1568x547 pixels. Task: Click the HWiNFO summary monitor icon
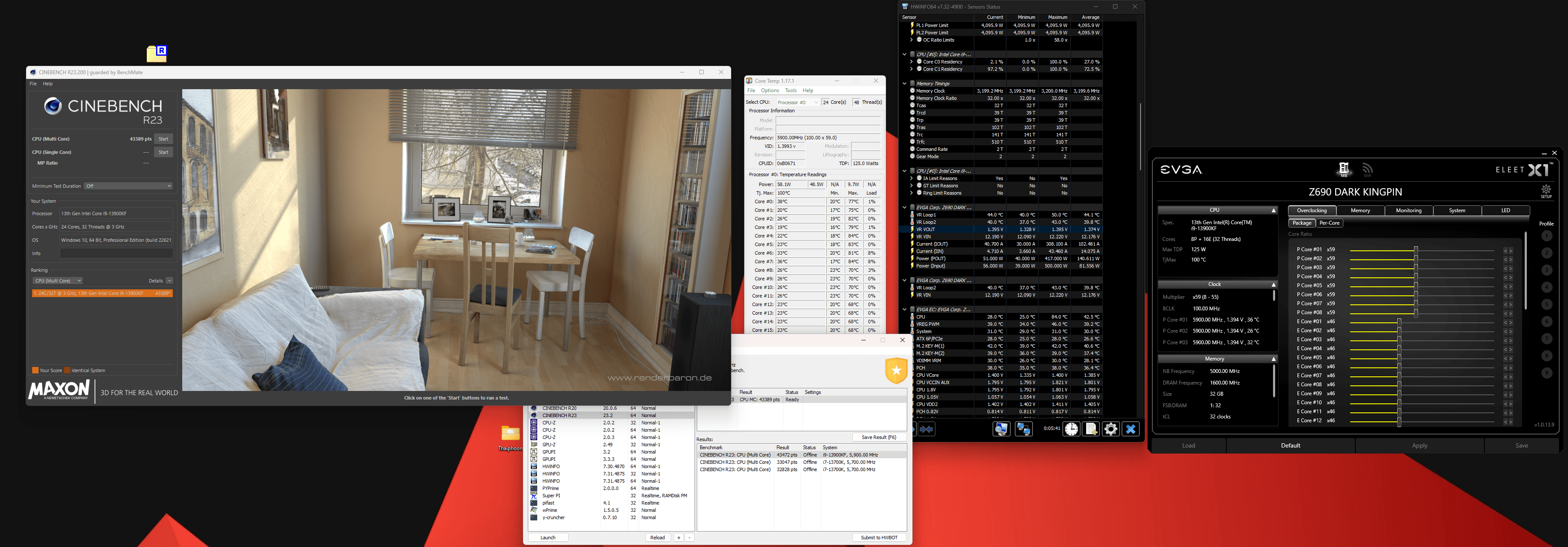pos(1001,429)
